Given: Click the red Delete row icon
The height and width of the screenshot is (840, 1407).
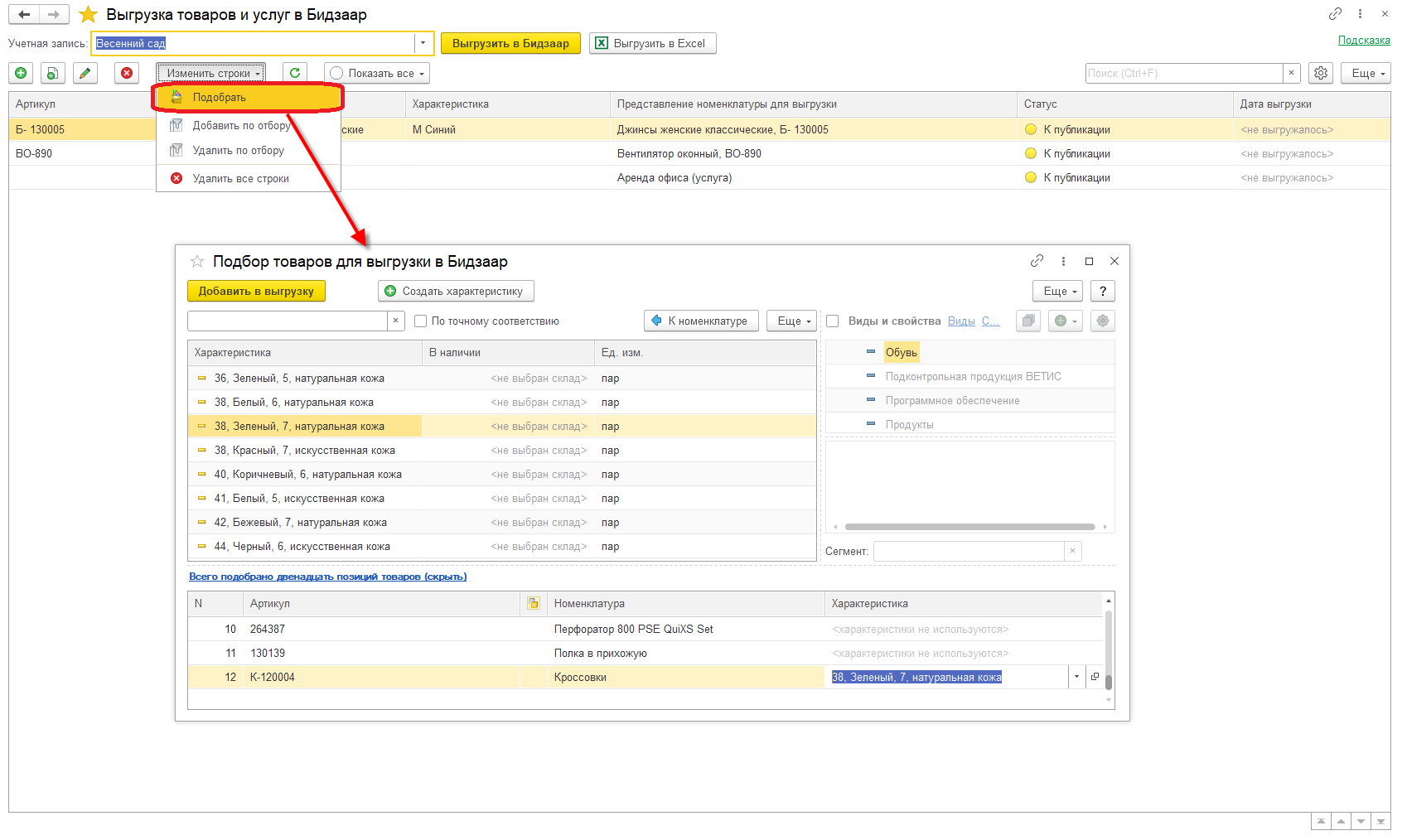Looking at the screenshot, I should click(x=127, y=73).
